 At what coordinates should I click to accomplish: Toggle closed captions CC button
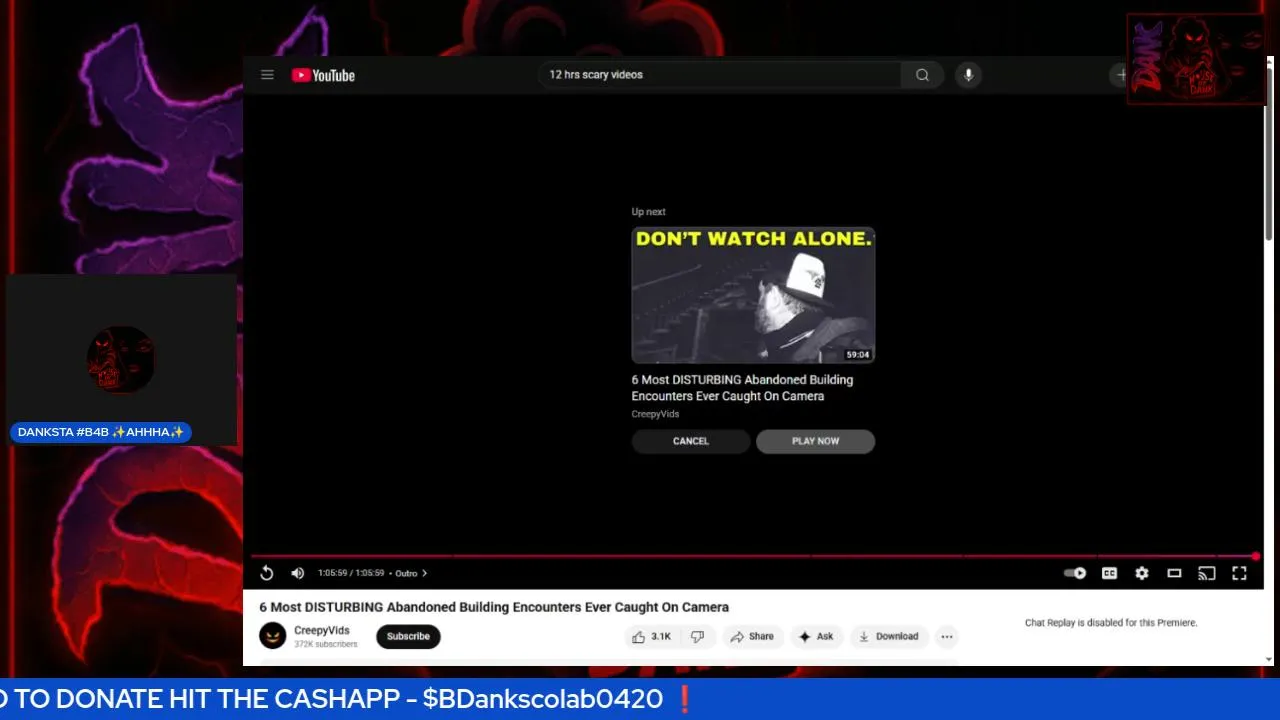pos(1109,573)
